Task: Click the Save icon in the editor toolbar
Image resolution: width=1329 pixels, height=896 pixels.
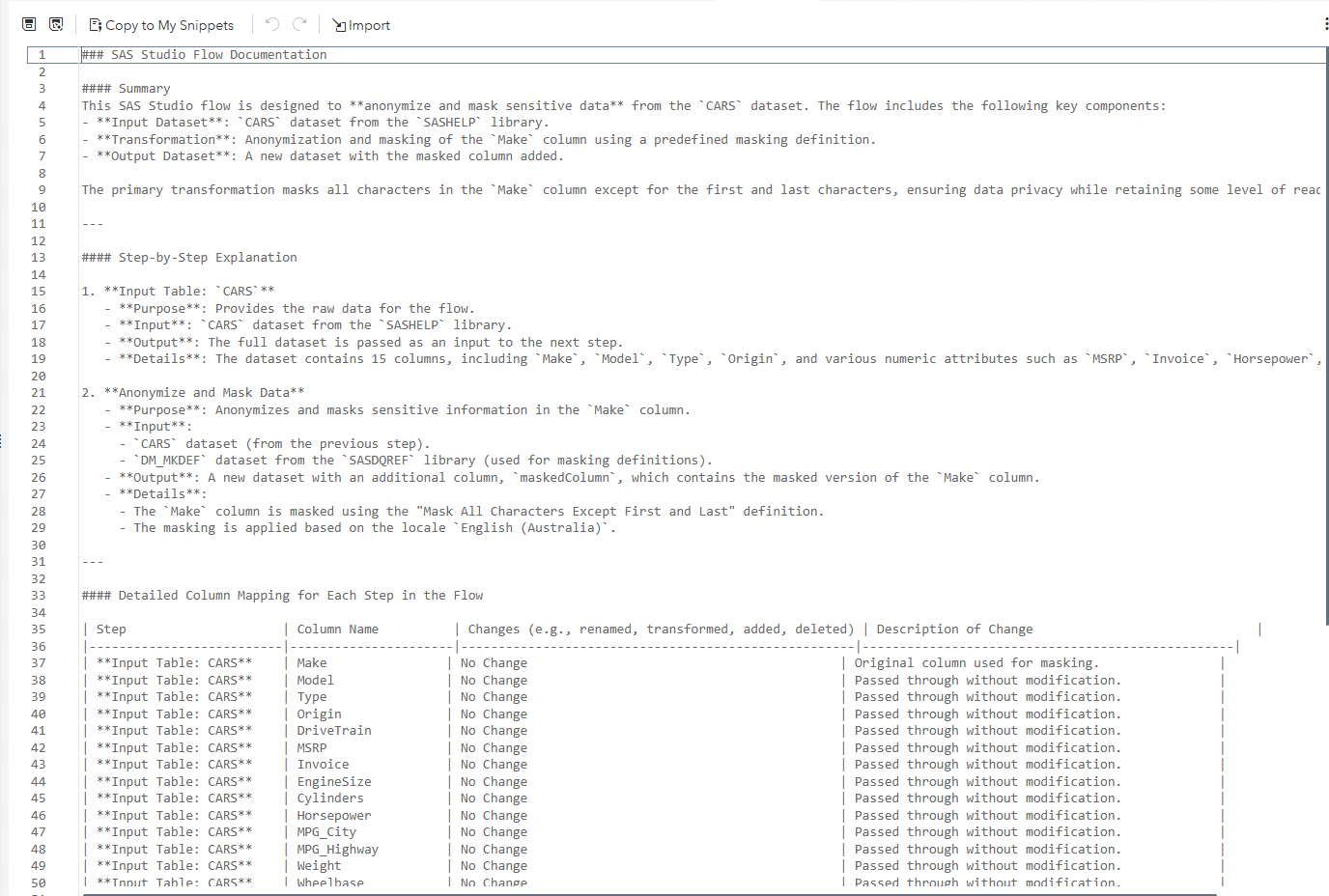Action: (29, 24)
